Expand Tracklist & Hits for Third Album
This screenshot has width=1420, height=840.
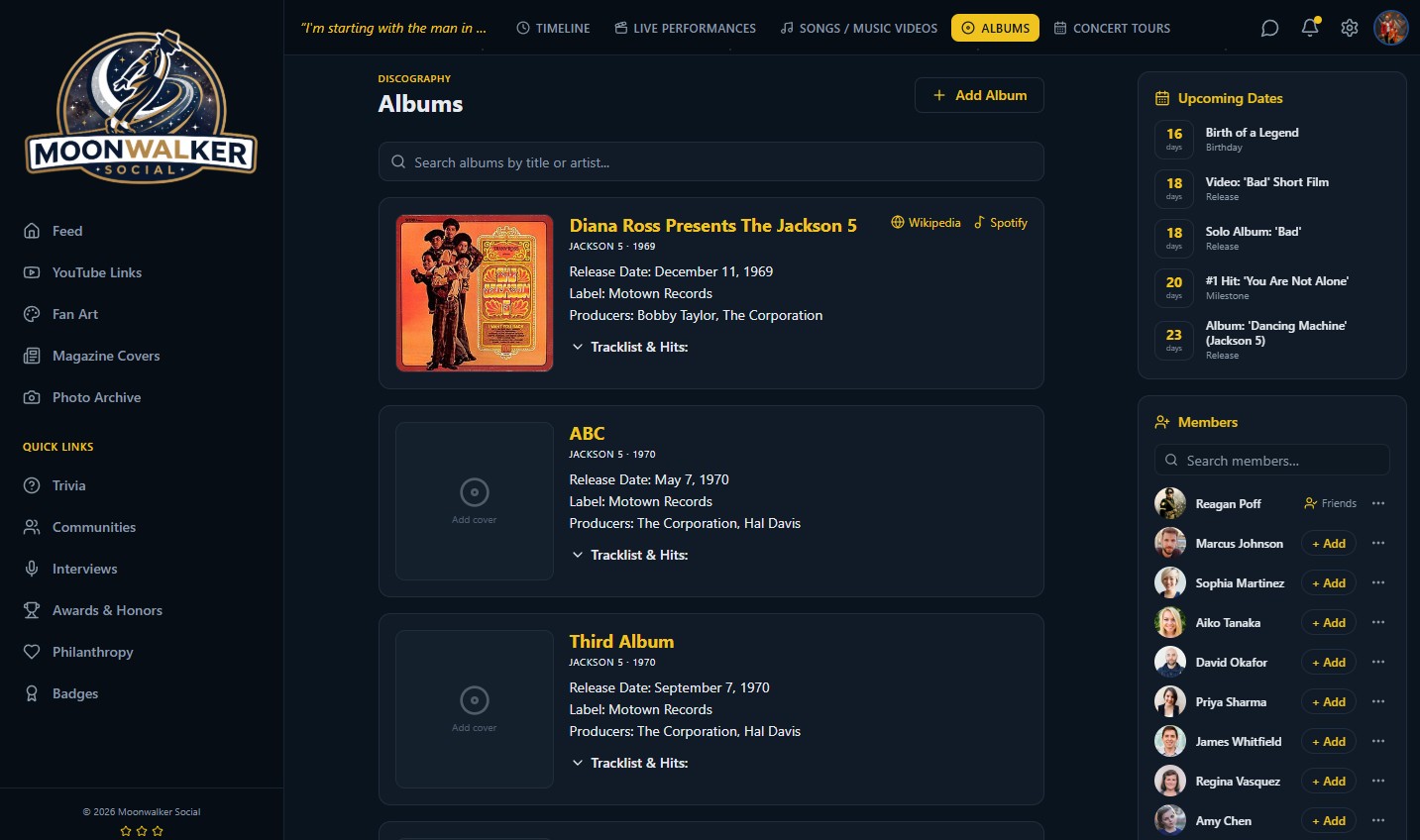pyautogui.click(x=630, y=763)
